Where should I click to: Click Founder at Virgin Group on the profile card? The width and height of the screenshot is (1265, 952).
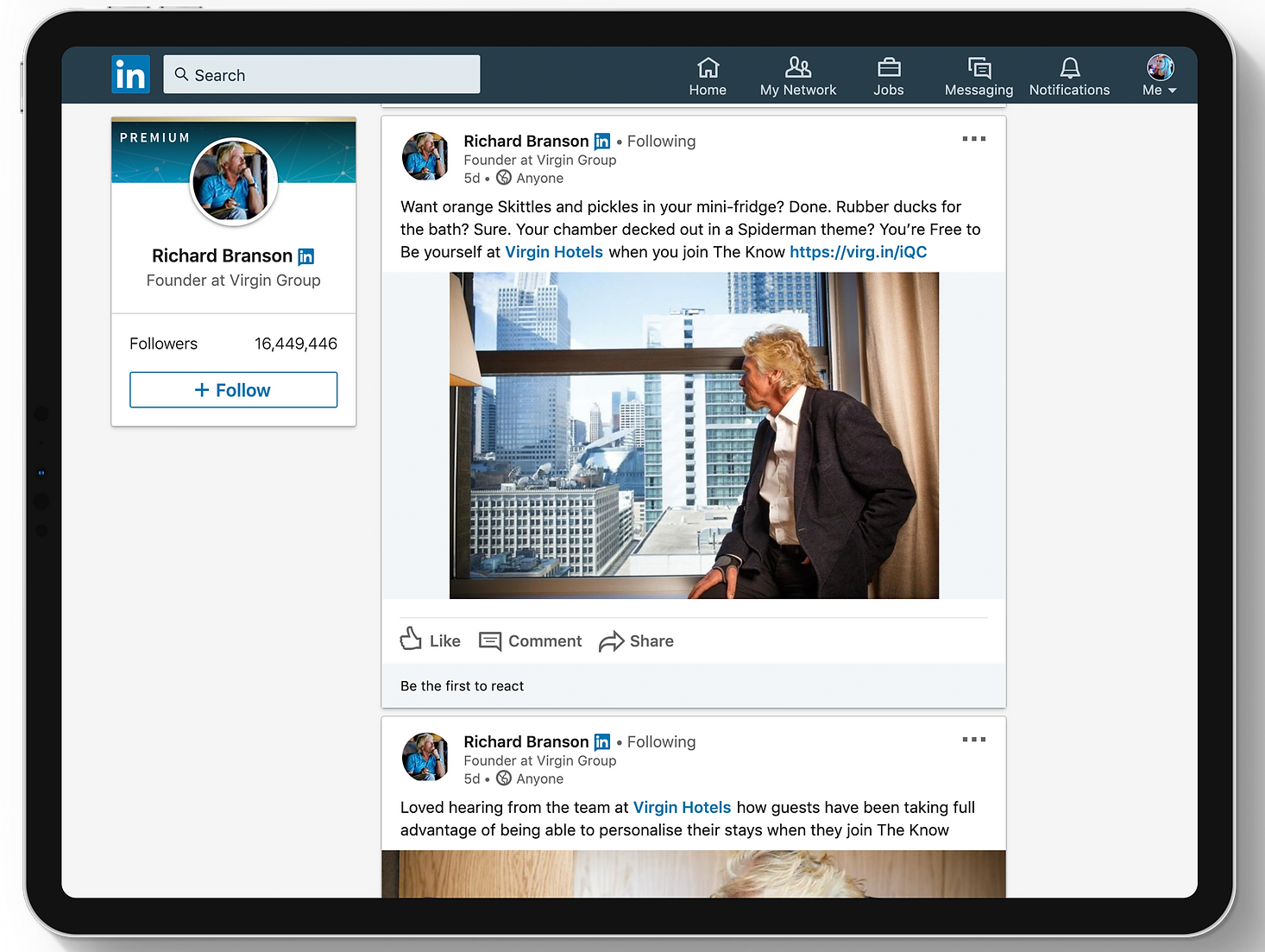pos(233,281)
